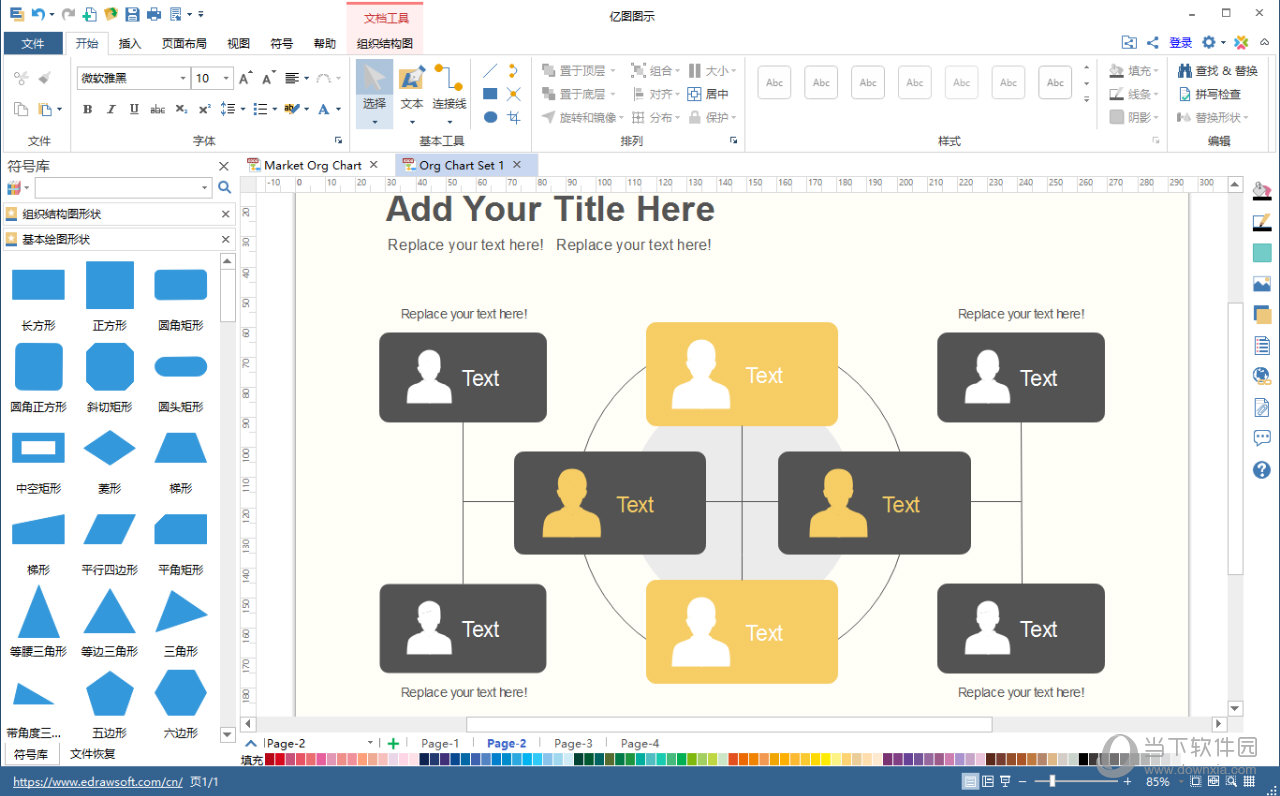Pick the ellipse drawing tool
The width and height of the screenshot is (1280, 796).
click(490, 117)
